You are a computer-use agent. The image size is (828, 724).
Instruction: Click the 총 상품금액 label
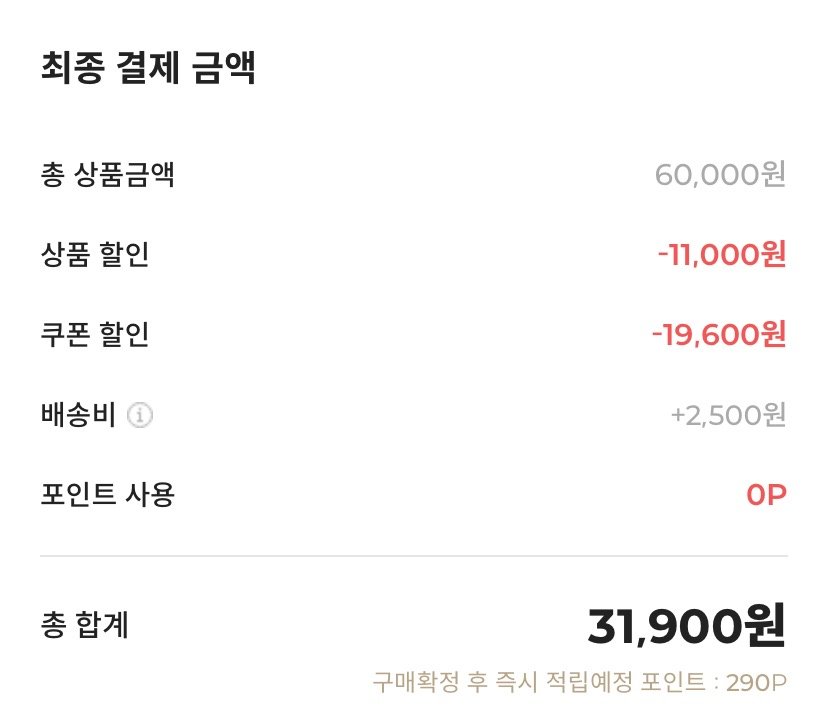[x=108, y=176]
